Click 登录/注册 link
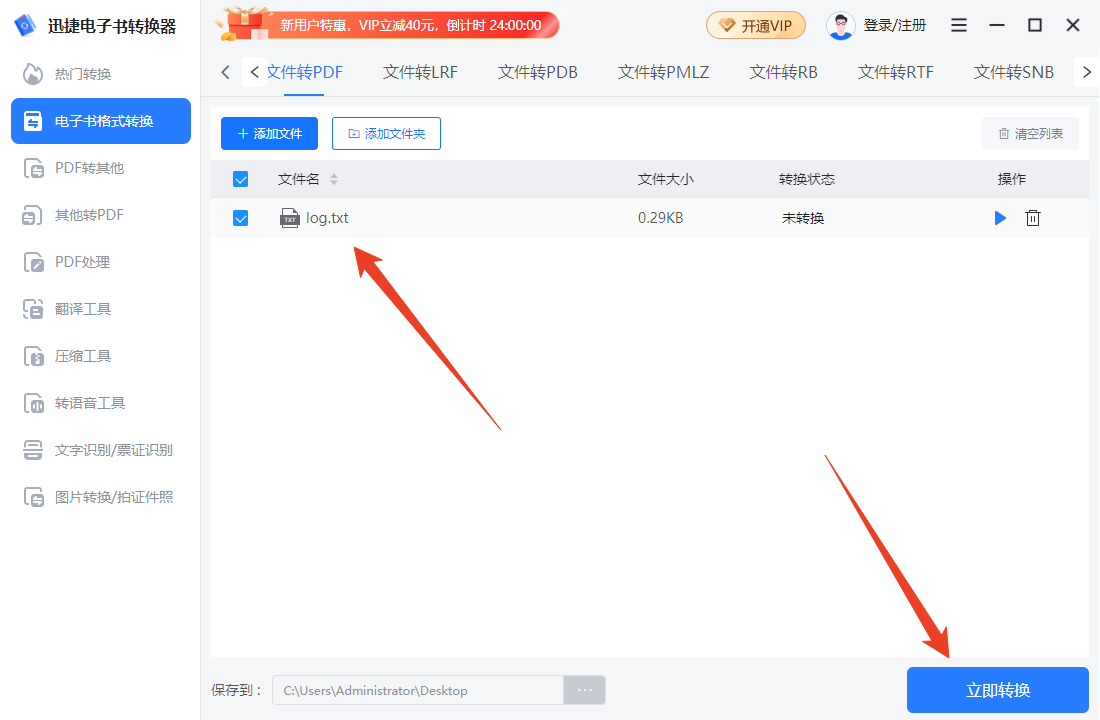Viewport: 1100px width, 720px height. 894,26
